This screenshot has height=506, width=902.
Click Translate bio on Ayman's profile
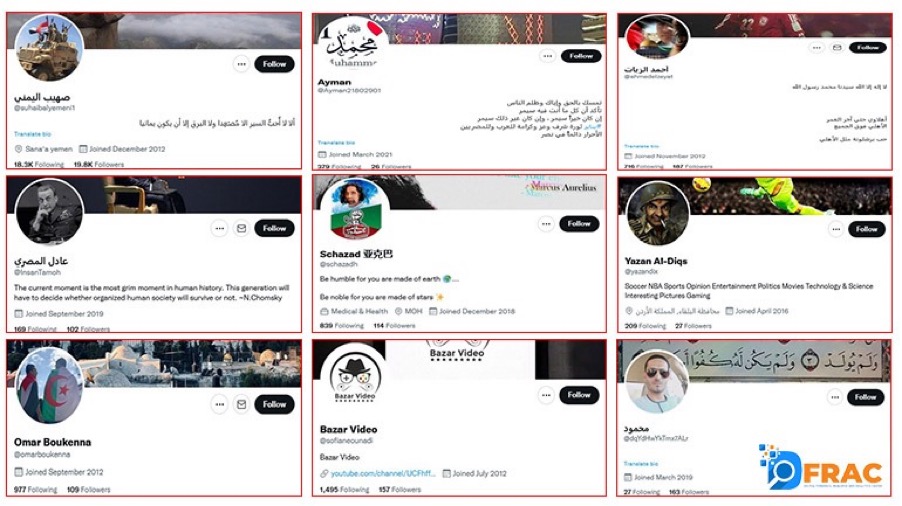coord(336,143)
